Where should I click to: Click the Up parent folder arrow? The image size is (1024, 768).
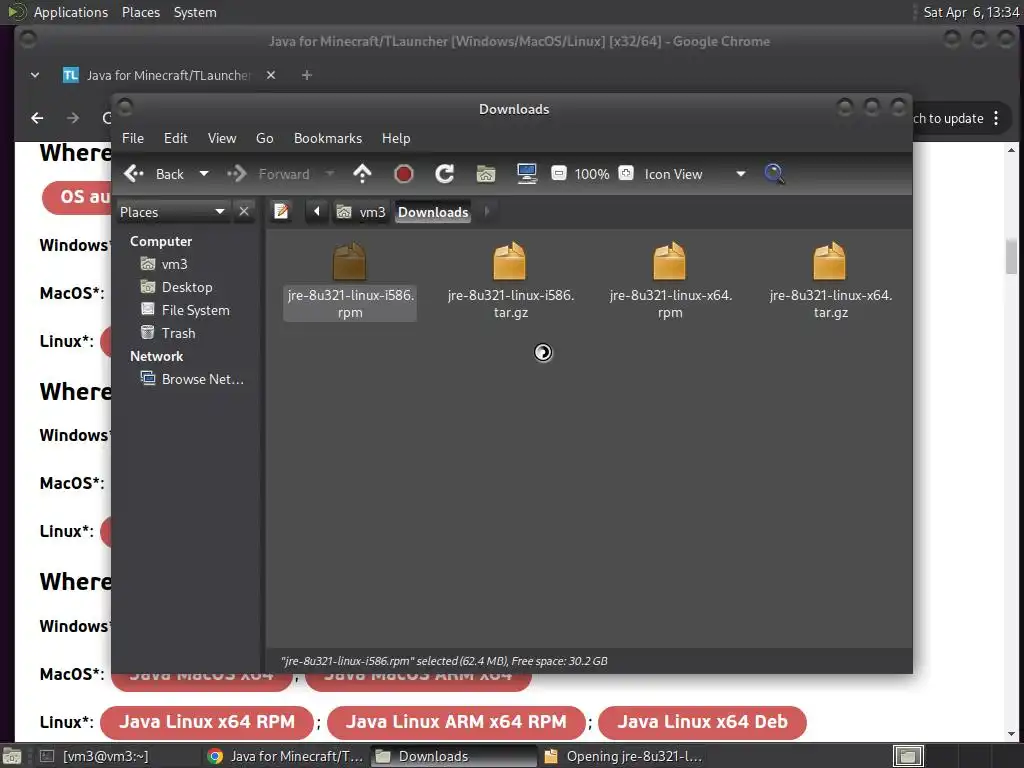point(362,174)
